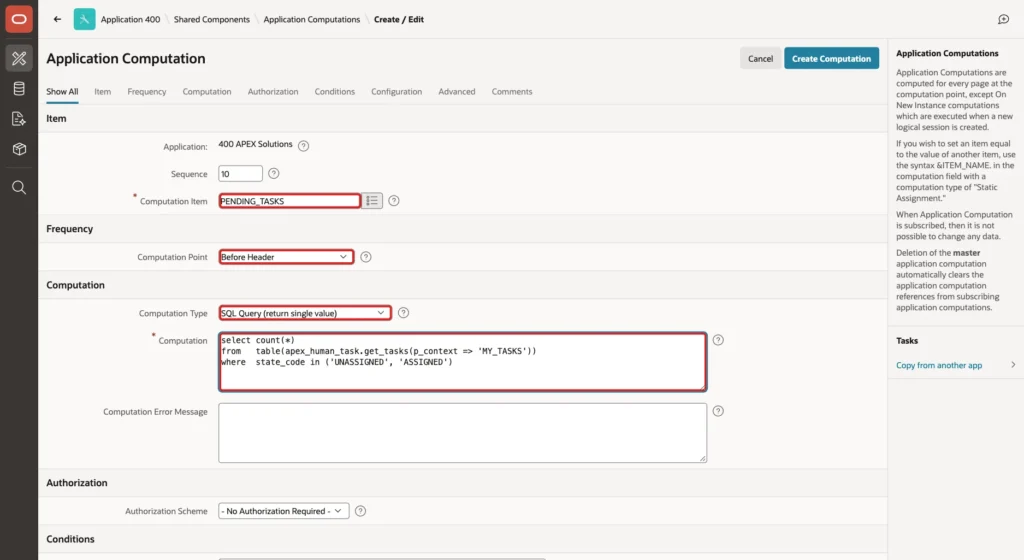Switch to the Comments tab

click(x=512, y=91)
